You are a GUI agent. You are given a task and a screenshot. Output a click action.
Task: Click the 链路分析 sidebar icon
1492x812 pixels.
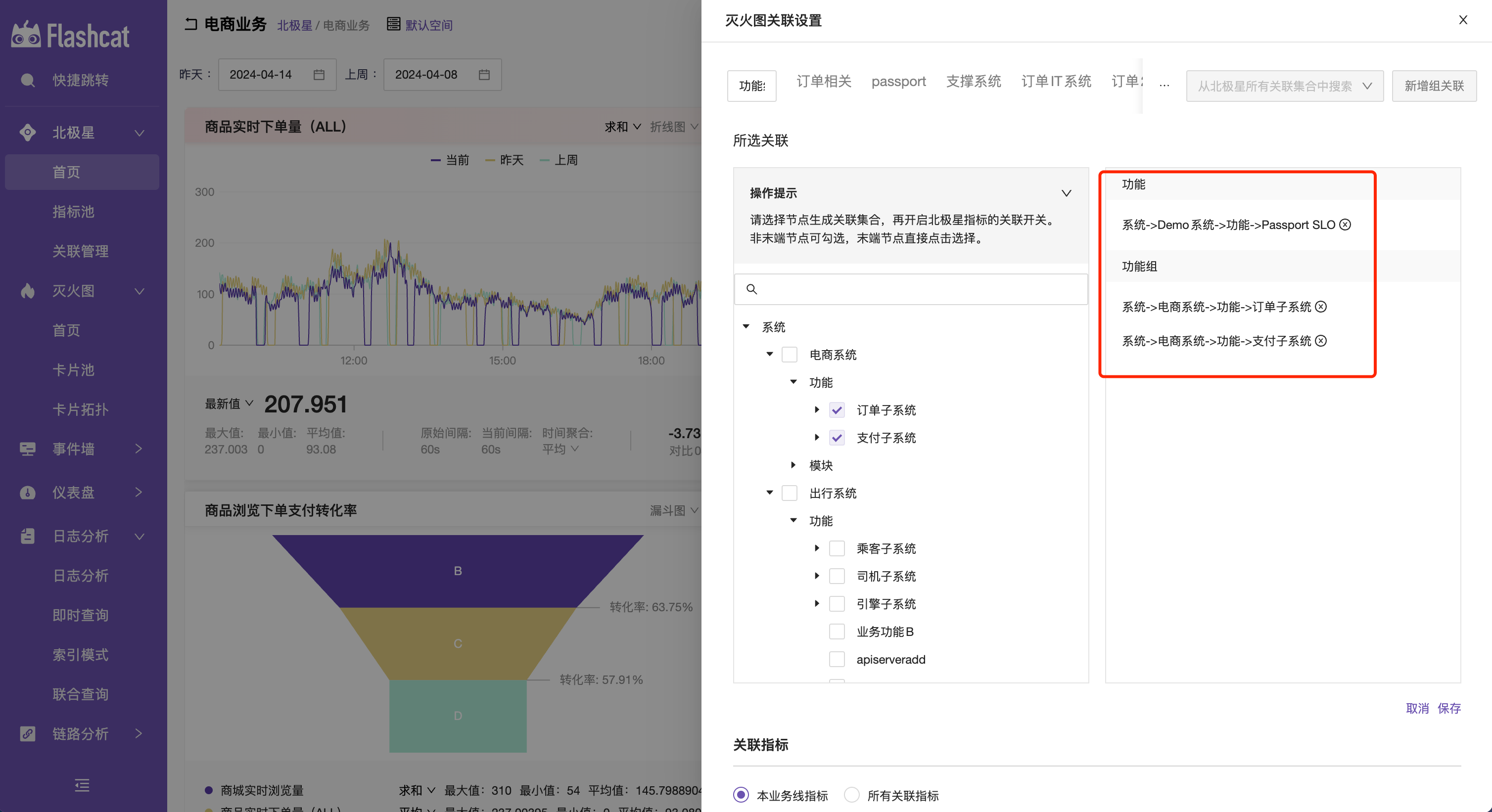(27, 734)
